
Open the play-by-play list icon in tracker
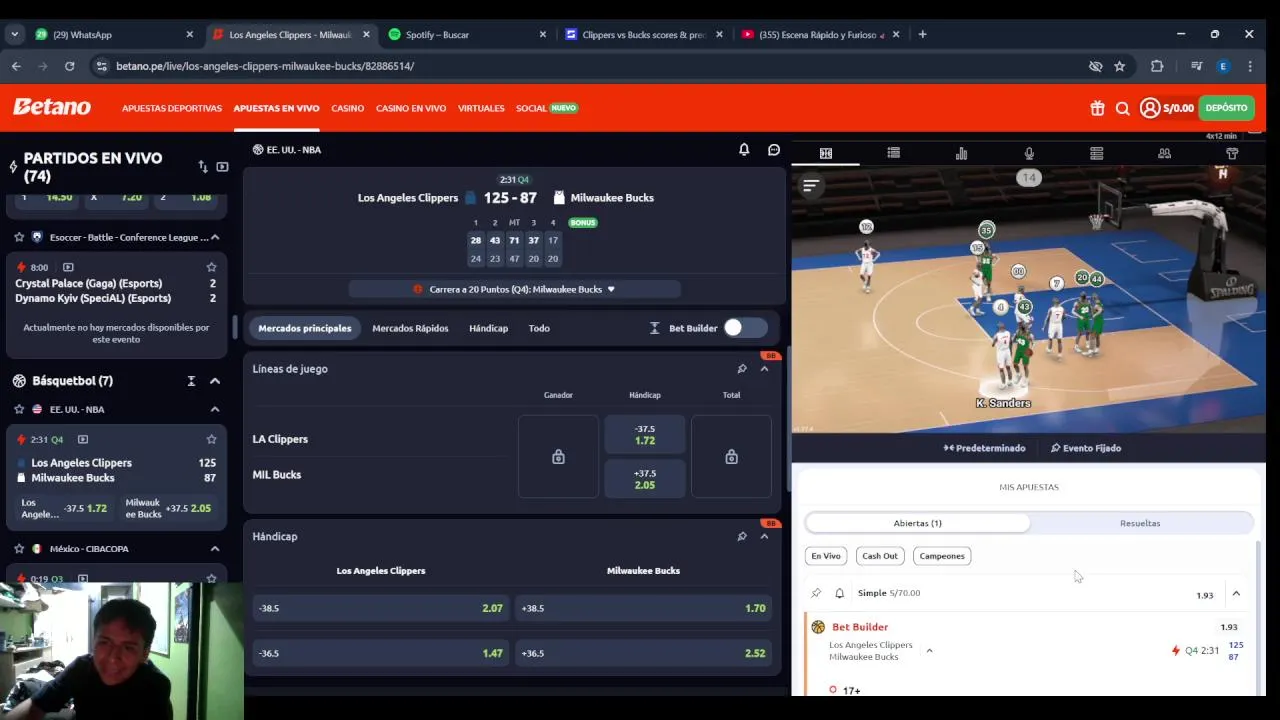pos(894,153)
